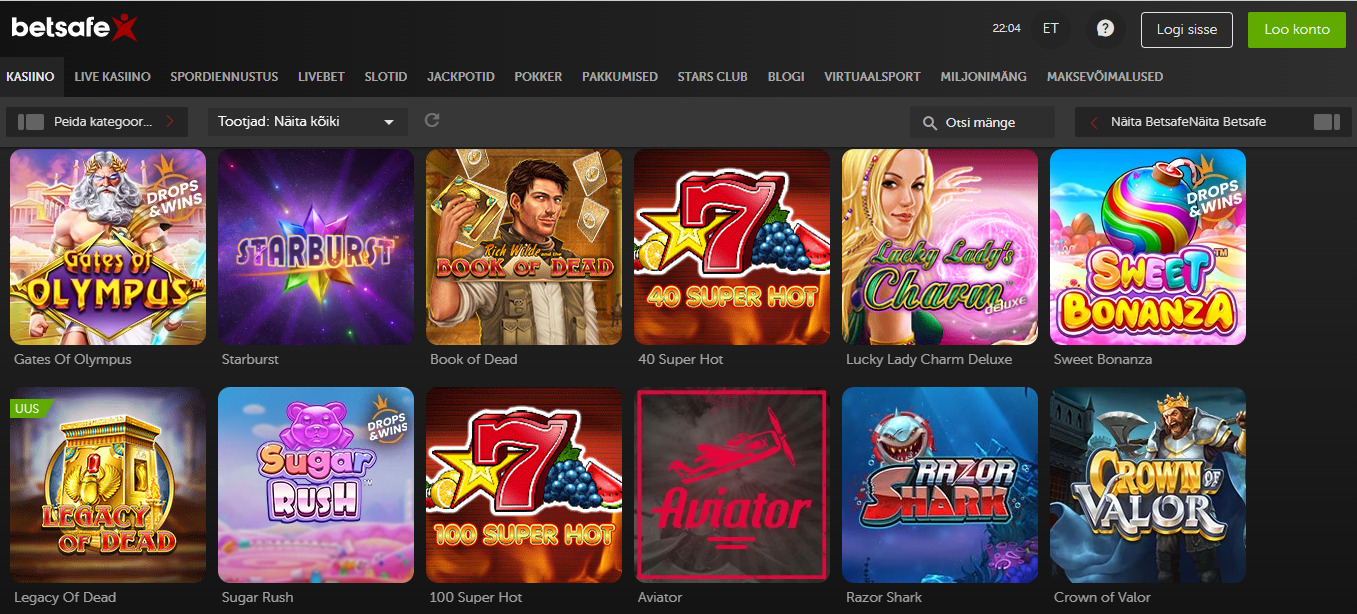
Task: Click the refresh filters icon
Action: [432, 121]
